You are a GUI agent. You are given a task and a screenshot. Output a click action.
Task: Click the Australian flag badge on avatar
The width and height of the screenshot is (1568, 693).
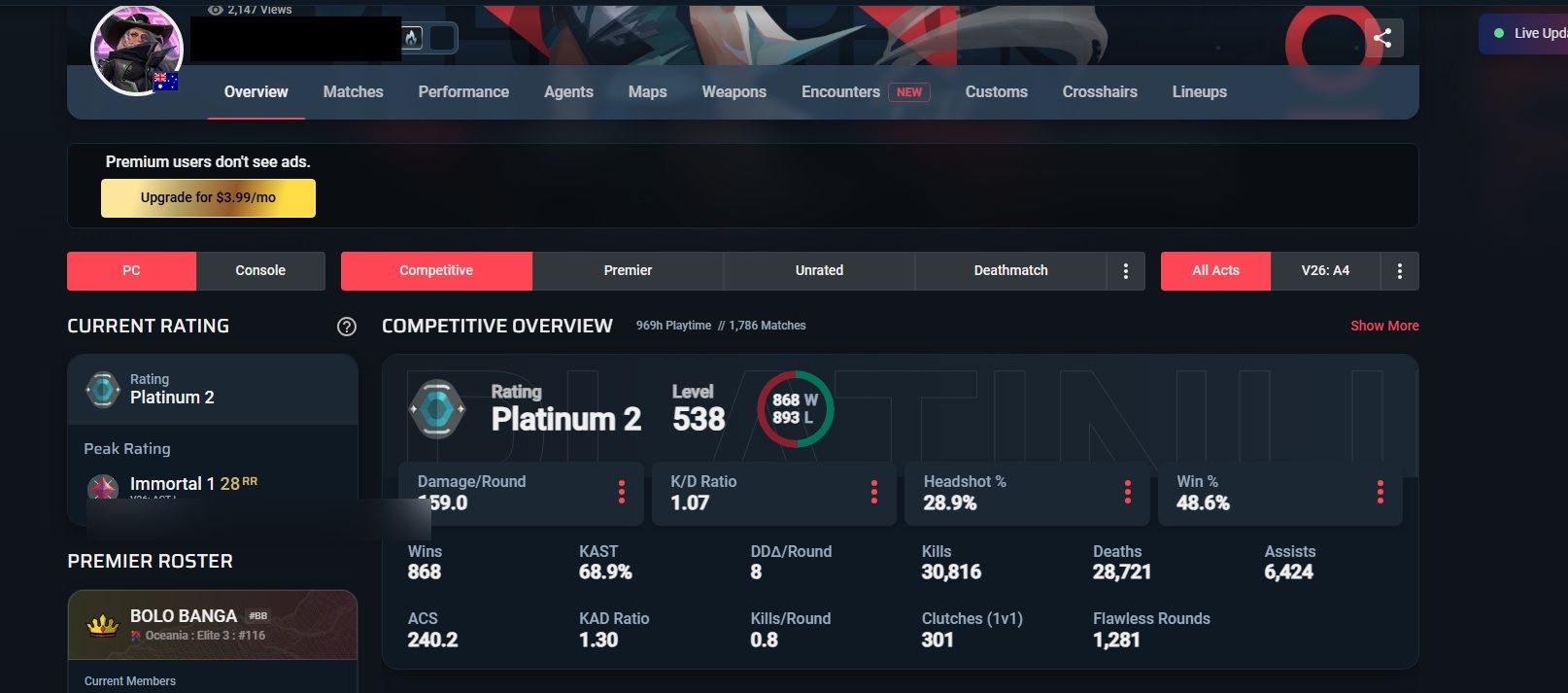pos(166,82)
